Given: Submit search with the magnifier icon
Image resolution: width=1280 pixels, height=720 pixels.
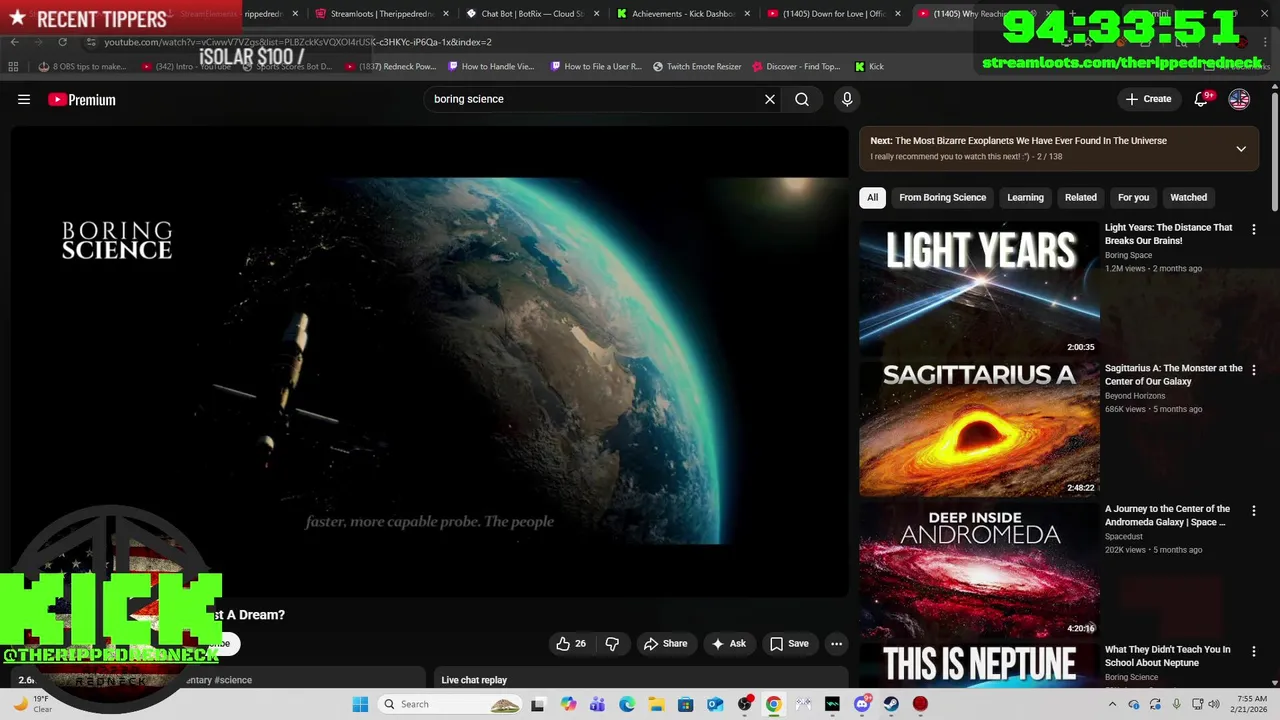Looking at the screenshot, I should point(802,99).
